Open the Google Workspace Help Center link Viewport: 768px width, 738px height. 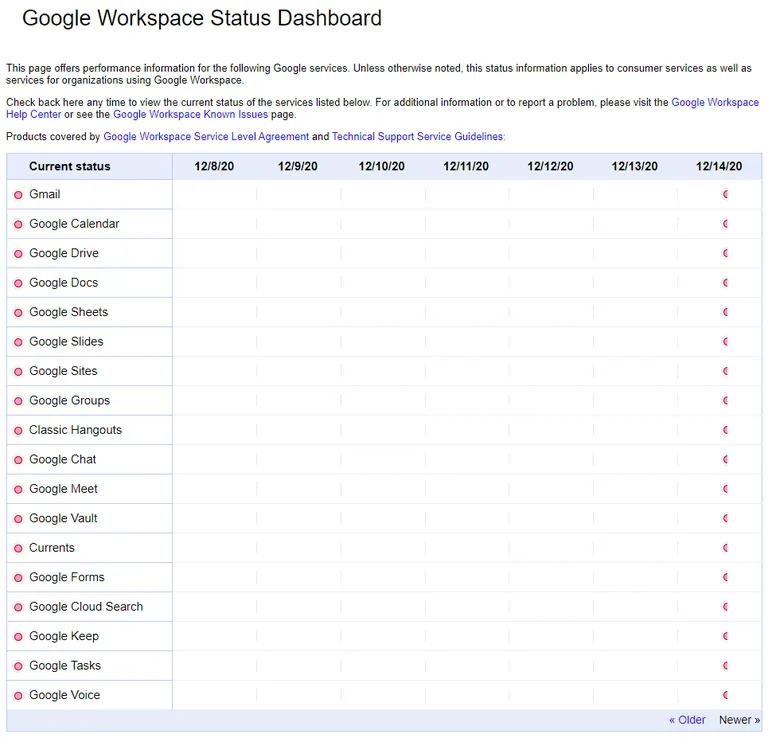coord(715,102)
